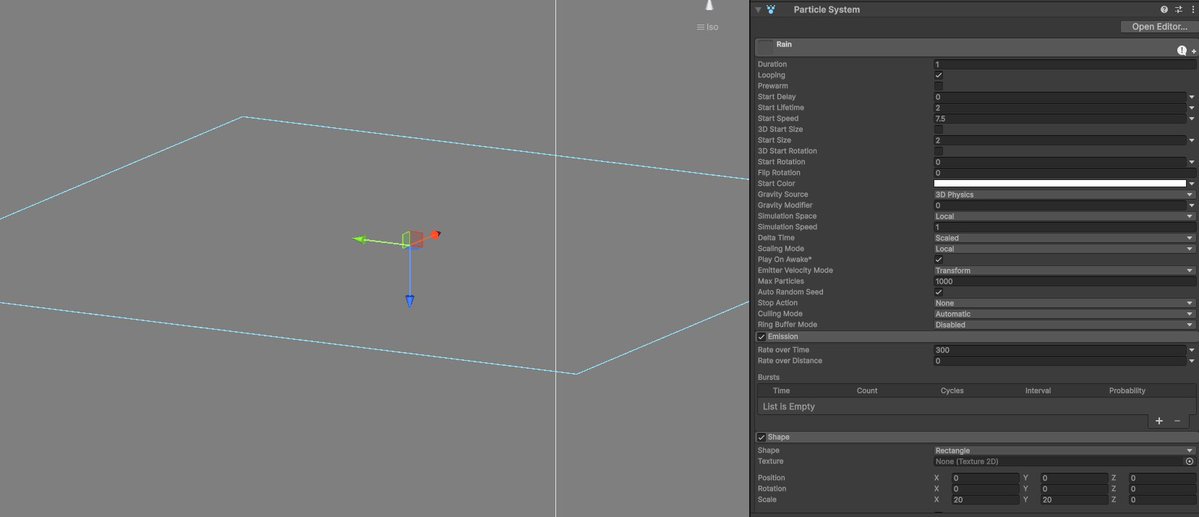Image resolution: width=1199 pixels, height=517 pixels.
Task: Click the Open Editor button
Action: tap(1159, 27)
